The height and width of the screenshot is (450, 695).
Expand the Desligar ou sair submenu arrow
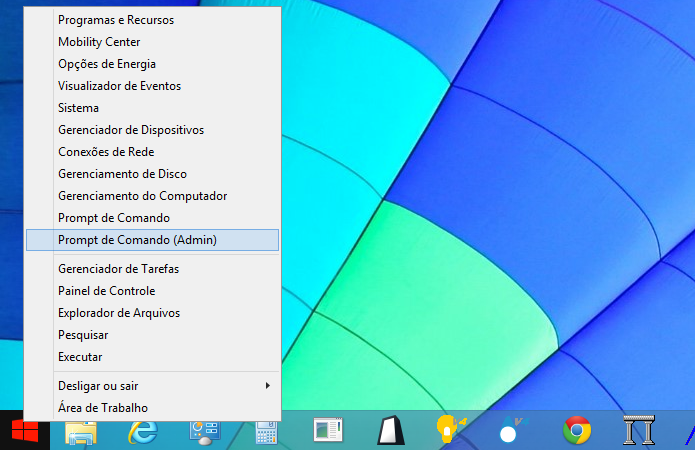click(268, 386)
